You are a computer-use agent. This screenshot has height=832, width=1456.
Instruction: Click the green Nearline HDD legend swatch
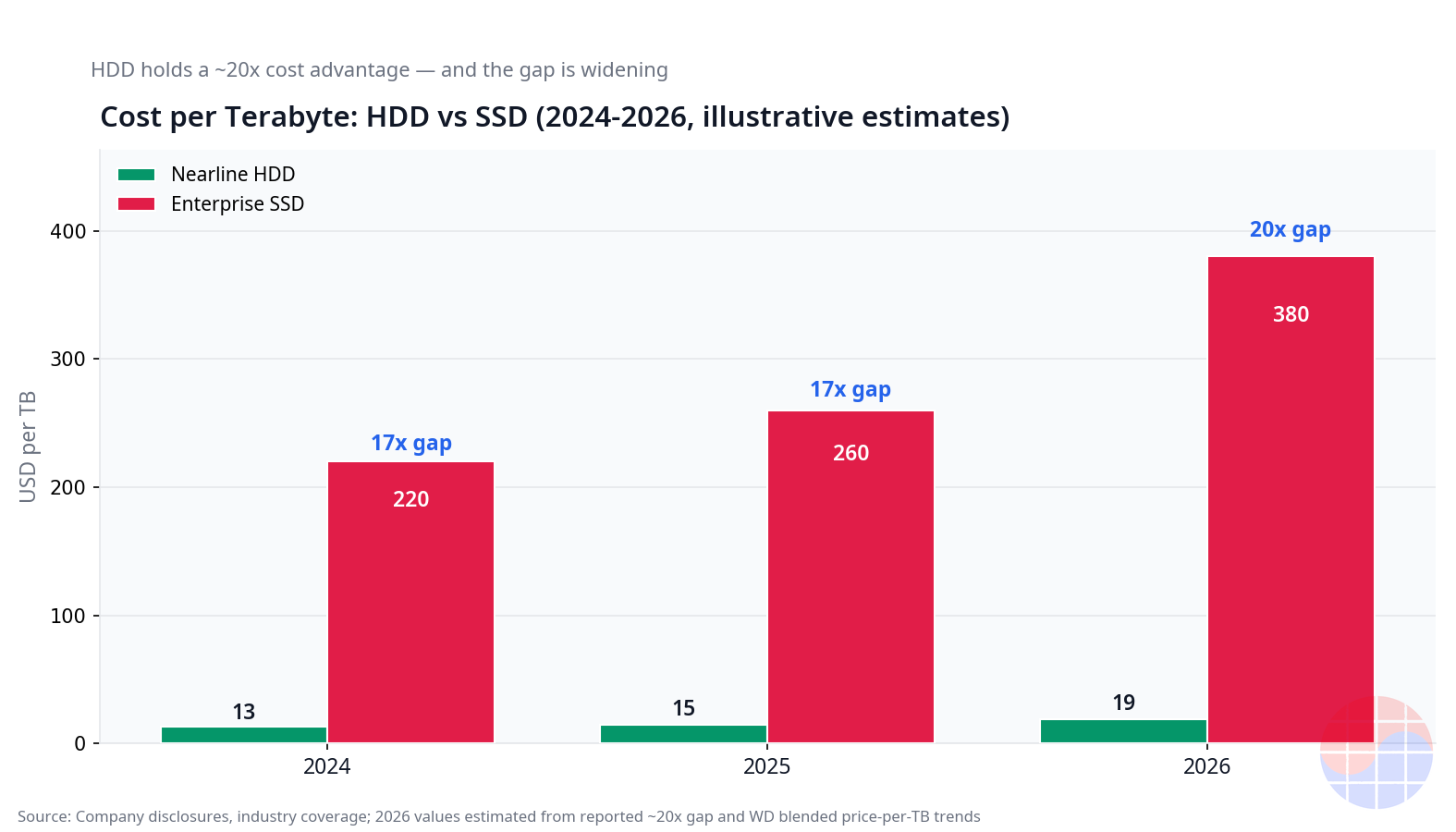pyautogui.click(x=136, y=175)
